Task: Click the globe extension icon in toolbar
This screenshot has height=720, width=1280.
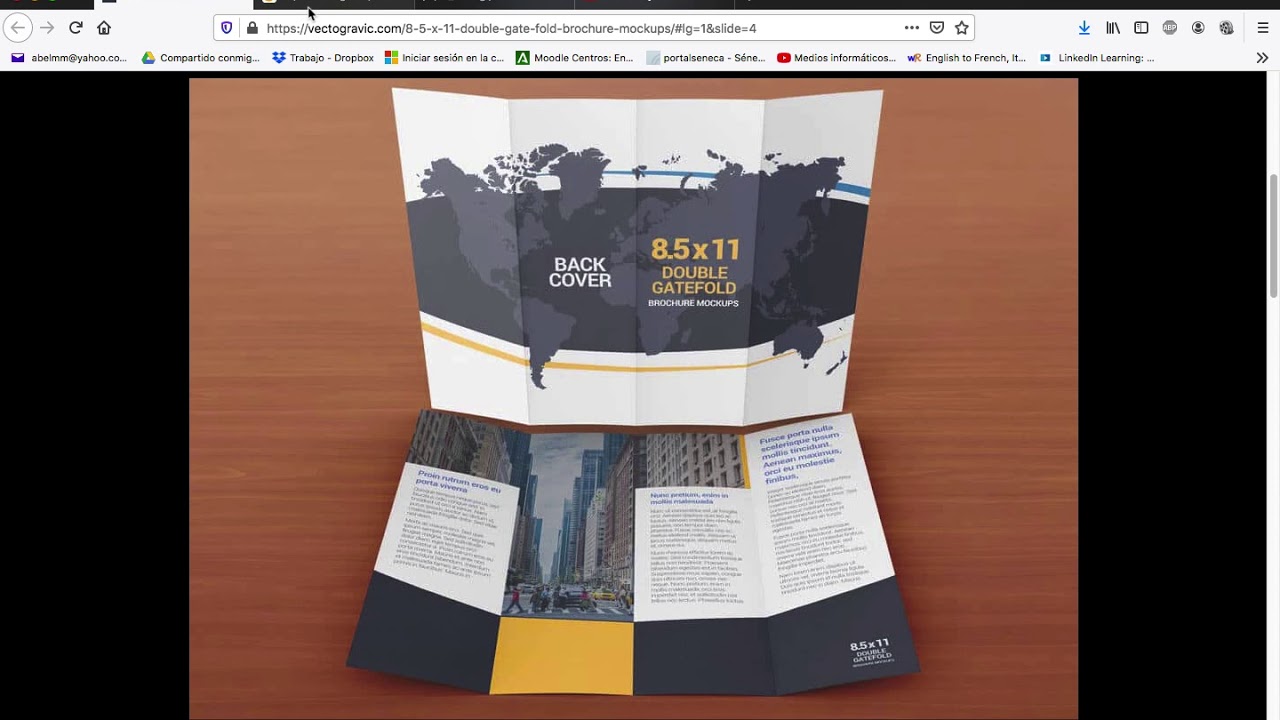Action: coord(1226,28)
